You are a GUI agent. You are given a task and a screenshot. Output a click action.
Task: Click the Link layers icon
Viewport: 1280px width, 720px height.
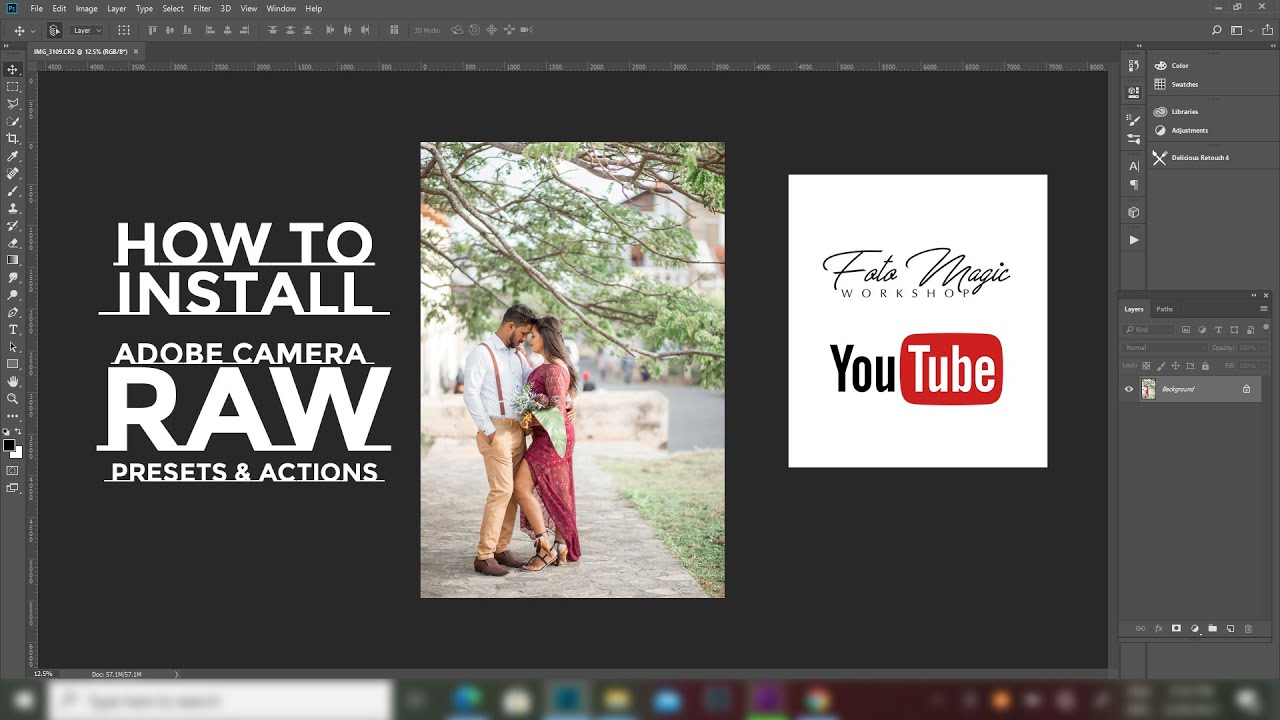[1140, 628]
